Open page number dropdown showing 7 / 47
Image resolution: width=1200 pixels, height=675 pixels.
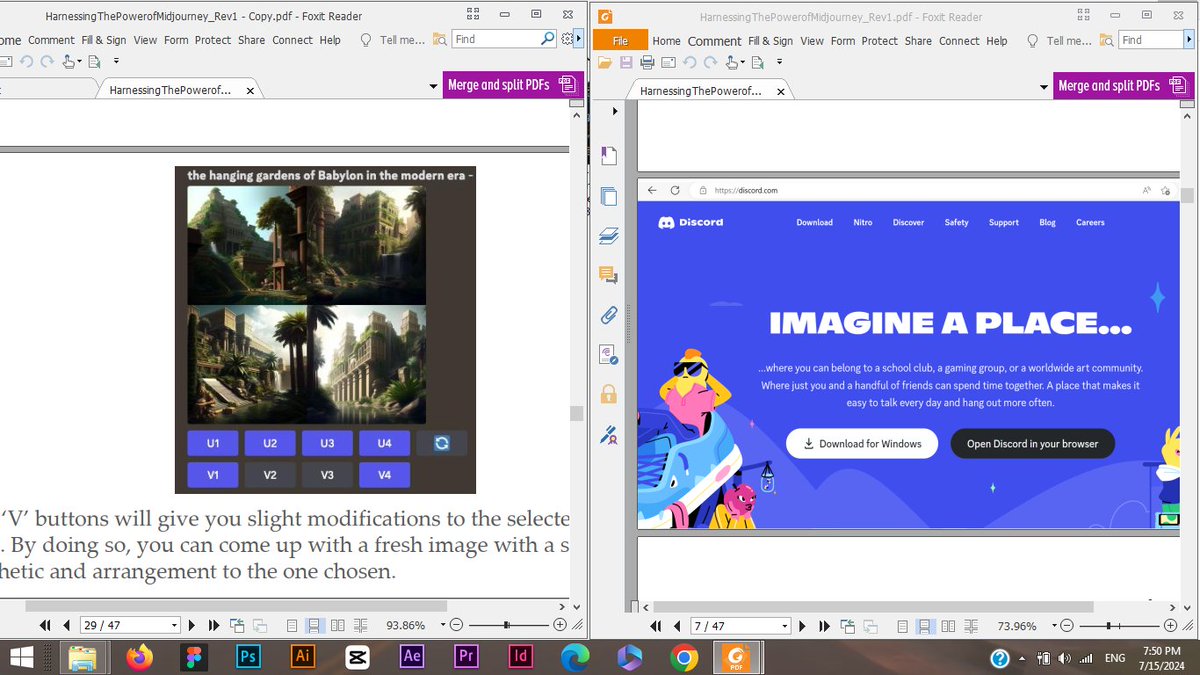(x=785, y=626)
